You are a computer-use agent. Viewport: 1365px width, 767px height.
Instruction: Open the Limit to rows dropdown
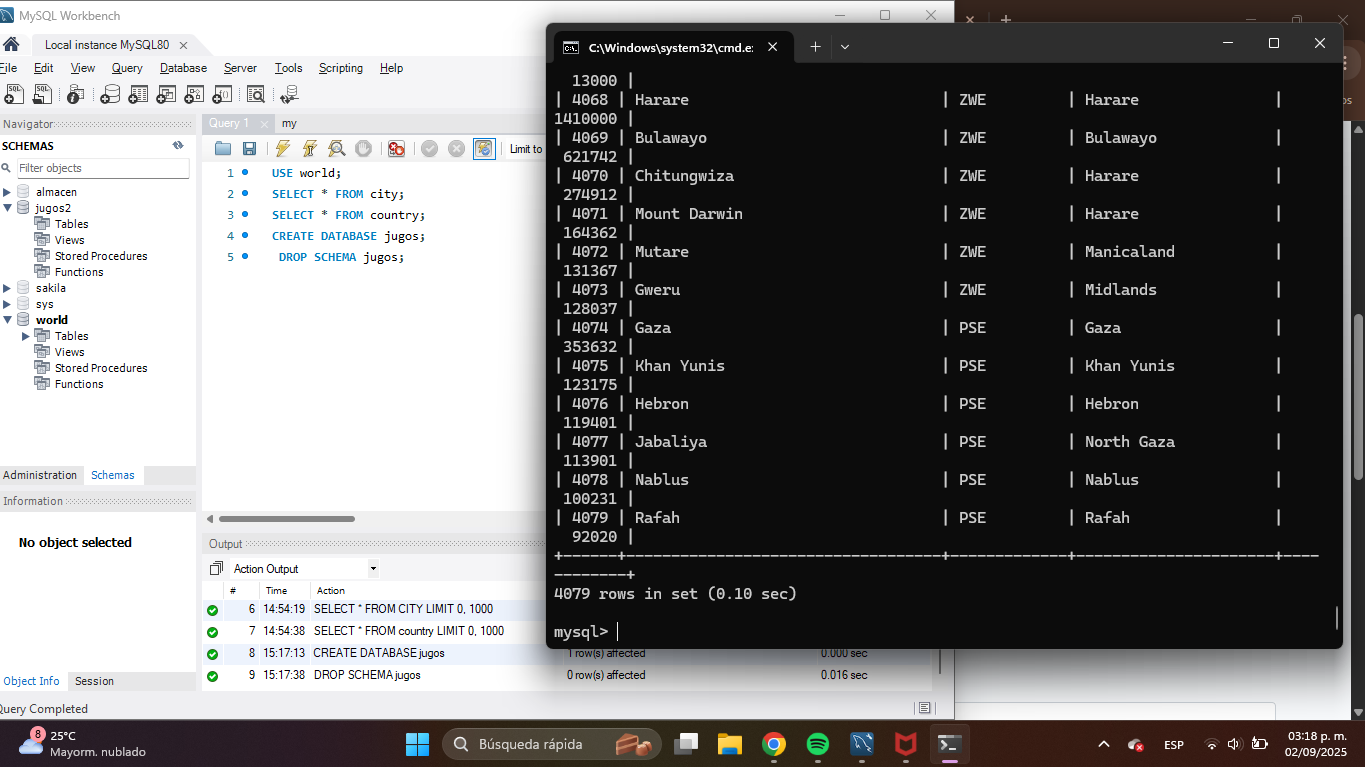tap(525, 149)
